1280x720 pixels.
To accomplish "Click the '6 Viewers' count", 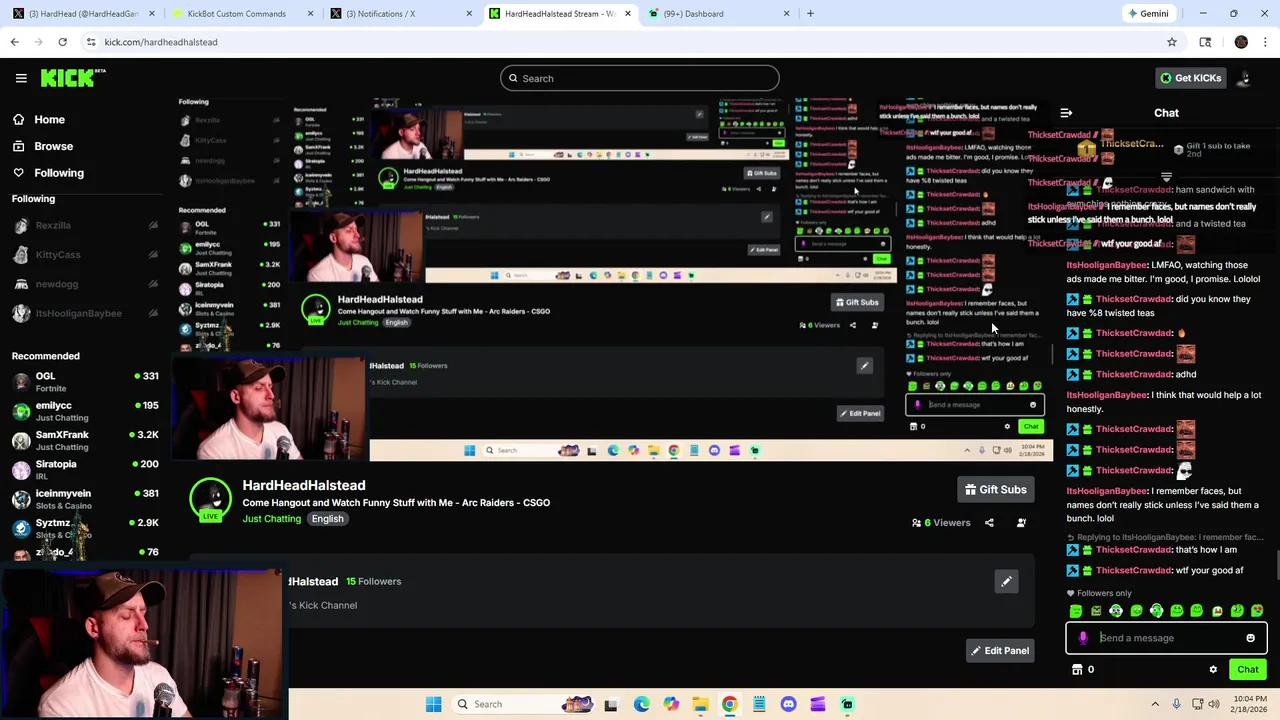I will pos(941,522).
